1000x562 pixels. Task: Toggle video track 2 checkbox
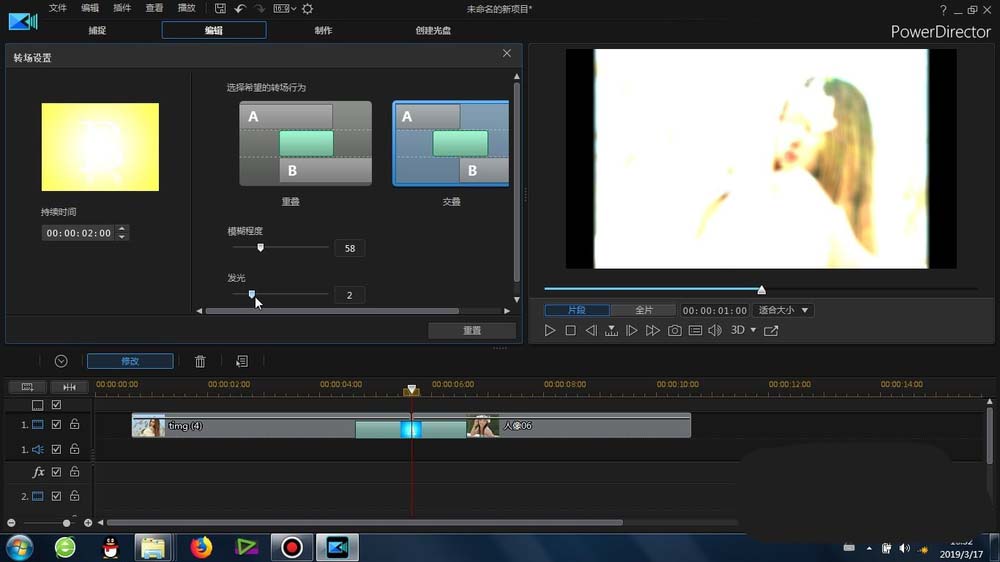(x=56, y=496)
